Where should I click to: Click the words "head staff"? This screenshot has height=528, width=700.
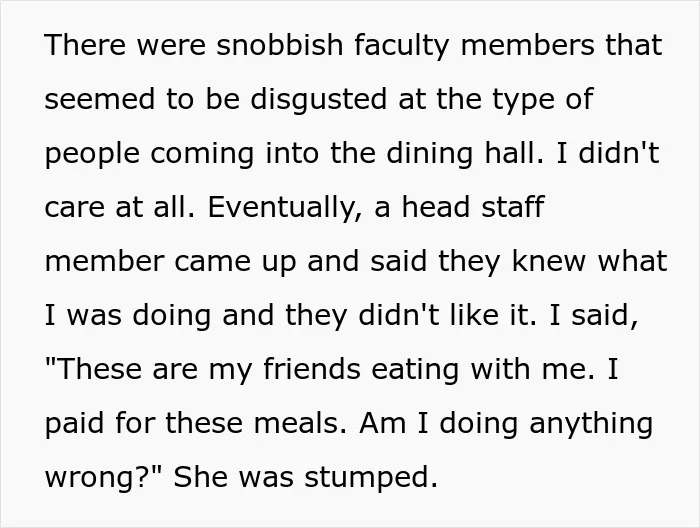coord(473,207)
